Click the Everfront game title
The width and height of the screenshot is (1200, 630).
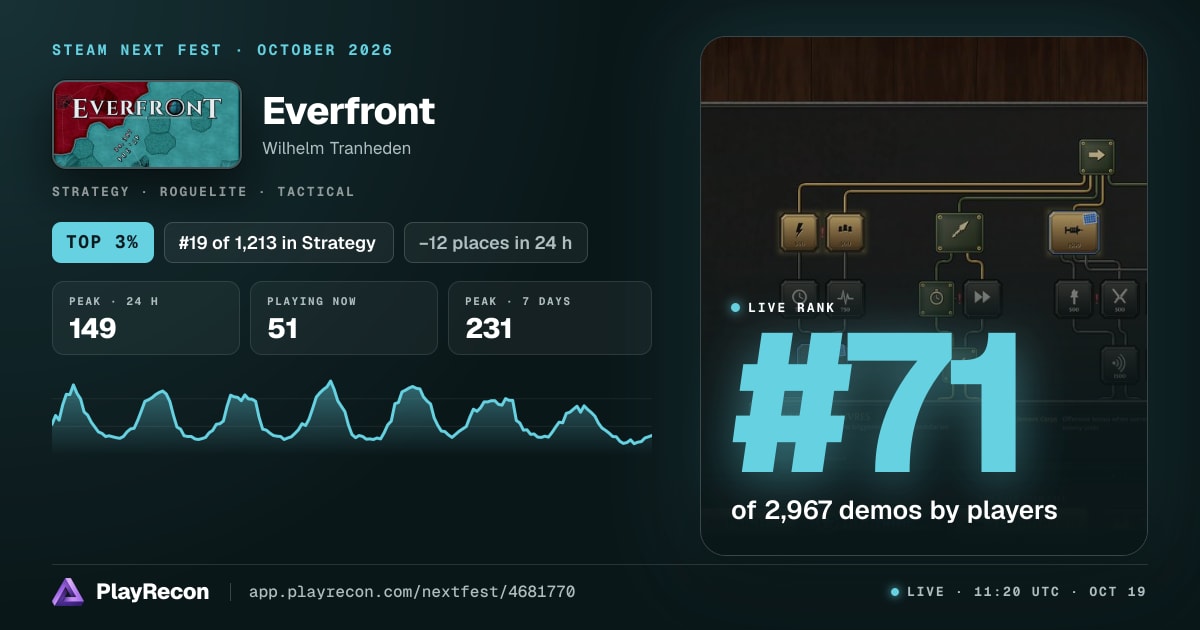click(349, 111)
